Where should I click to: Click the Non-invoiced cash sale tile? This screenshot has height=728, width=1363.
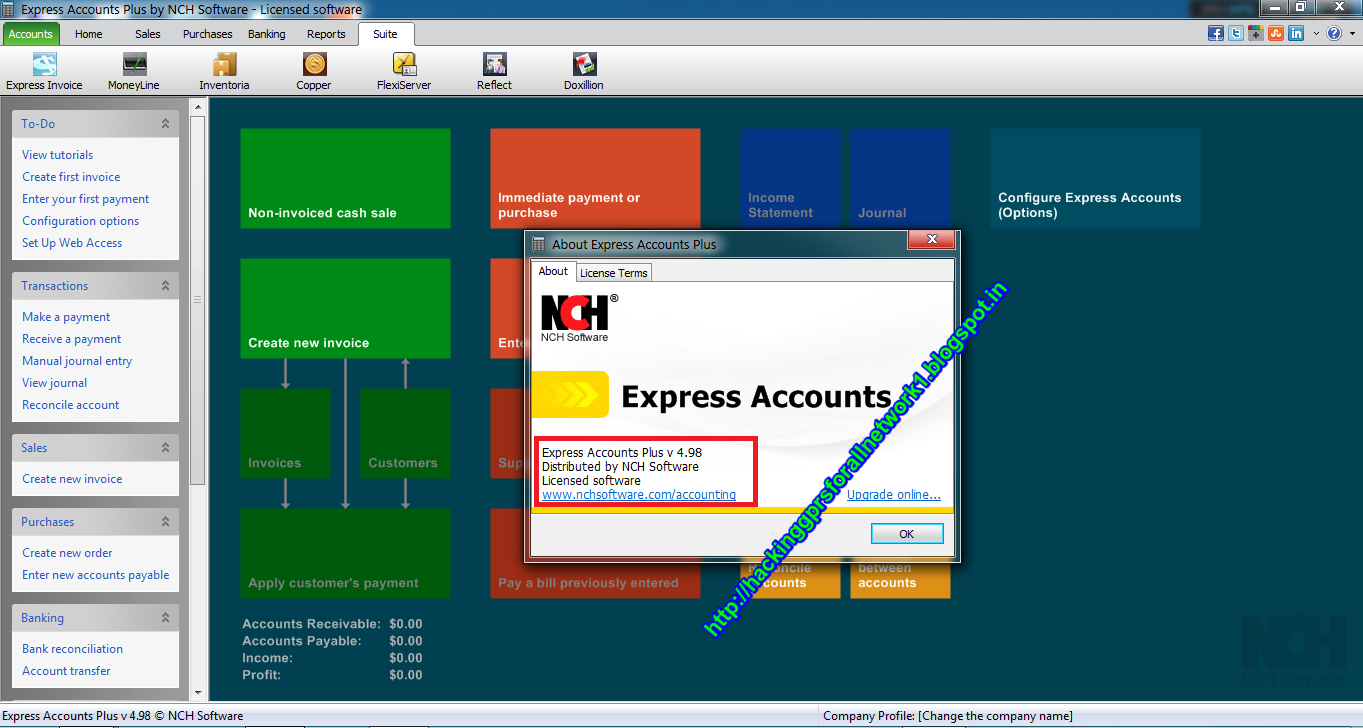345,178
